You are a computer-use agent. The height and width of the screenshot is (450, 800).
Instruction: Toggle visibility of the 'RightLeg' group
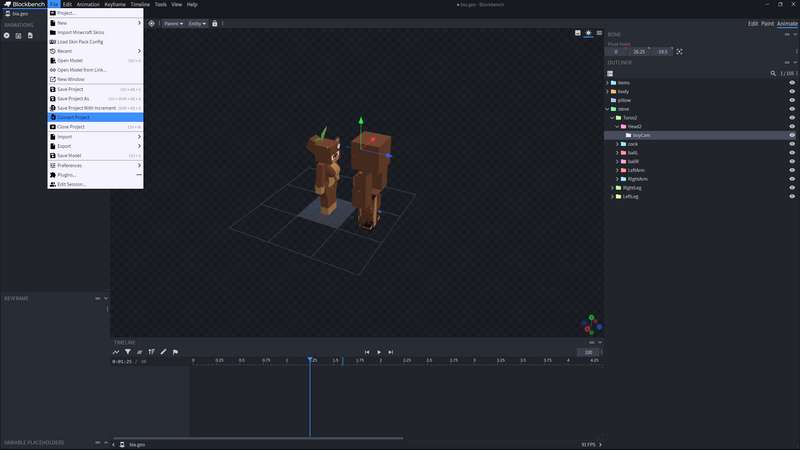pos(792,188)
